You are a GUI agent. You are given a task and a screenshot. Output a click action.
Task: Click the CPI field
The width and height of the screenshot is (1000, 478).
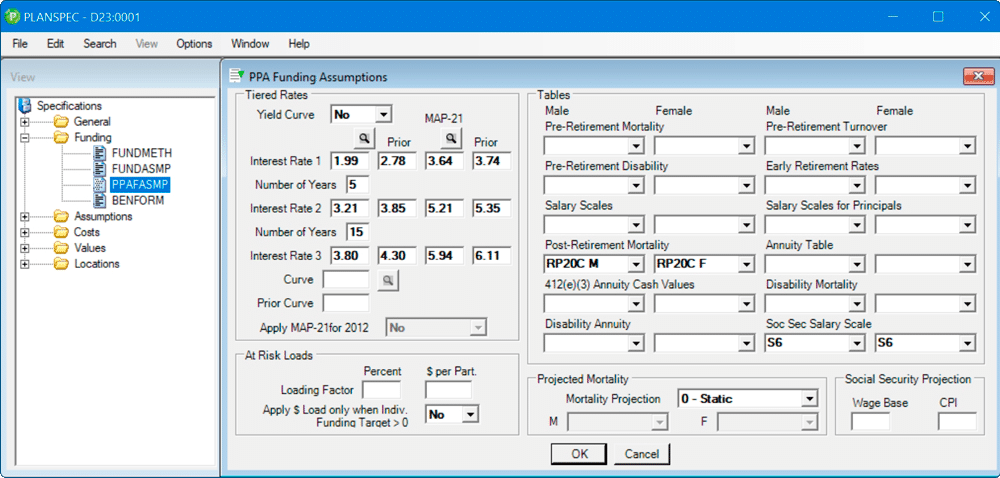(957, 421)
